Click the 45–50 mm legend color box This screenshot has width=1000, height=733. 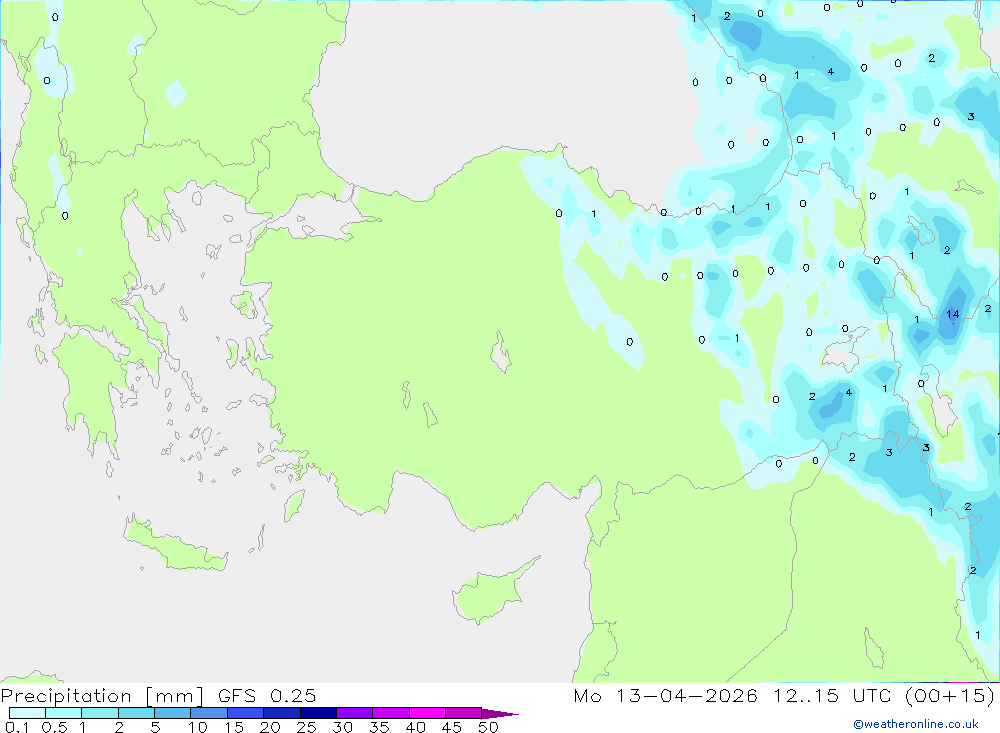[463, 713]
